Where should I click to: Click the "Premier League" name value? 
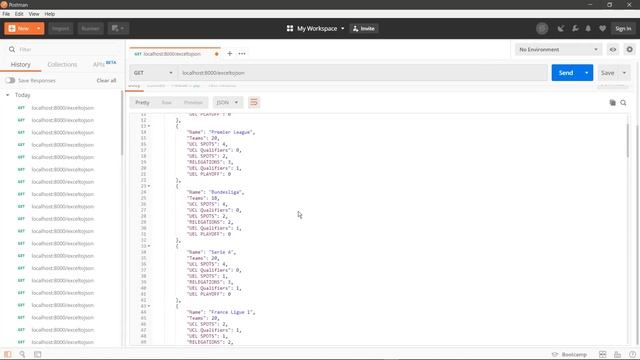coord(231,132)
